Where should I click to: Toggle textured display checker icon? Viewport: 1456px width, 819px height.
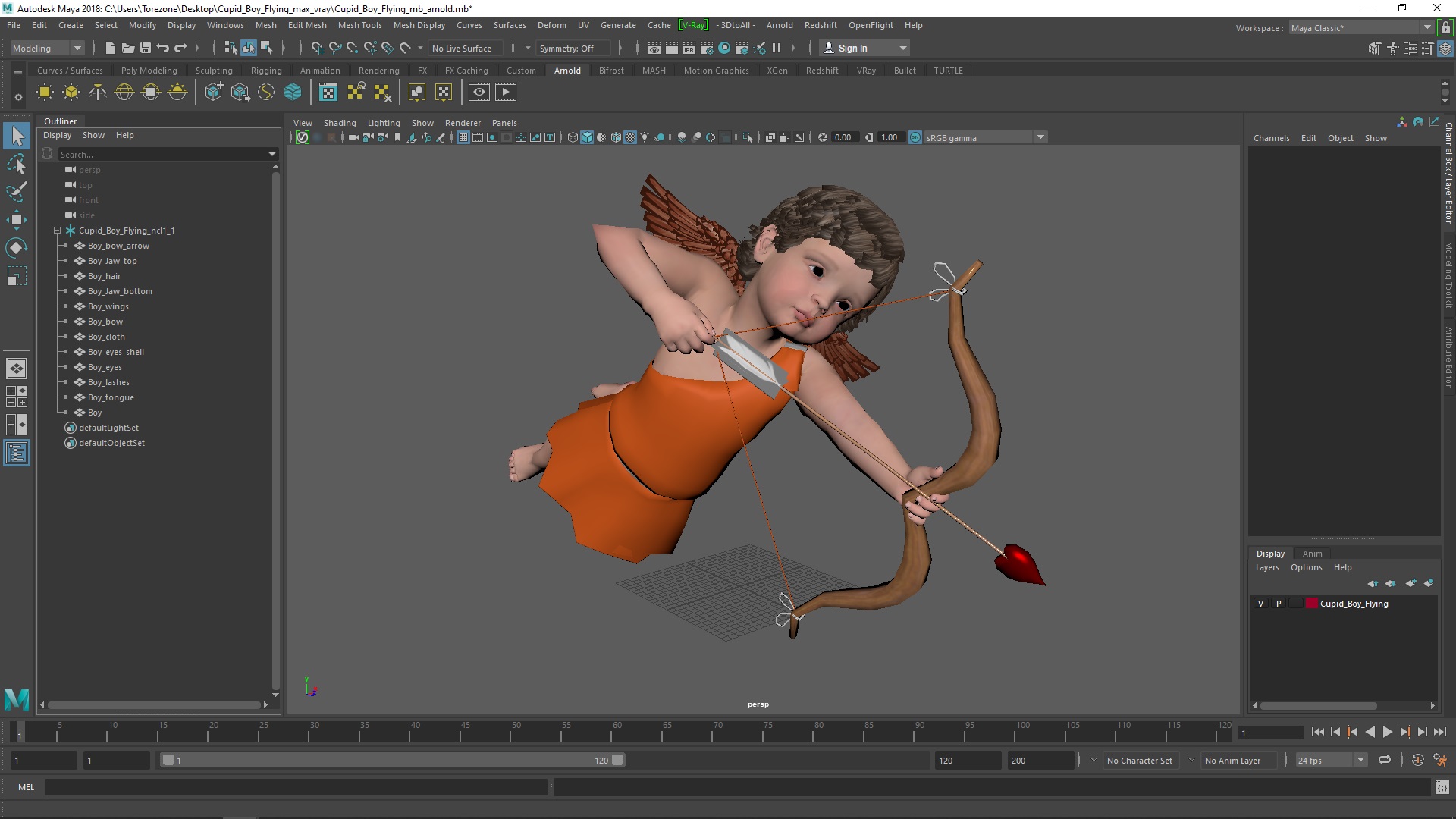pos(630,137)
